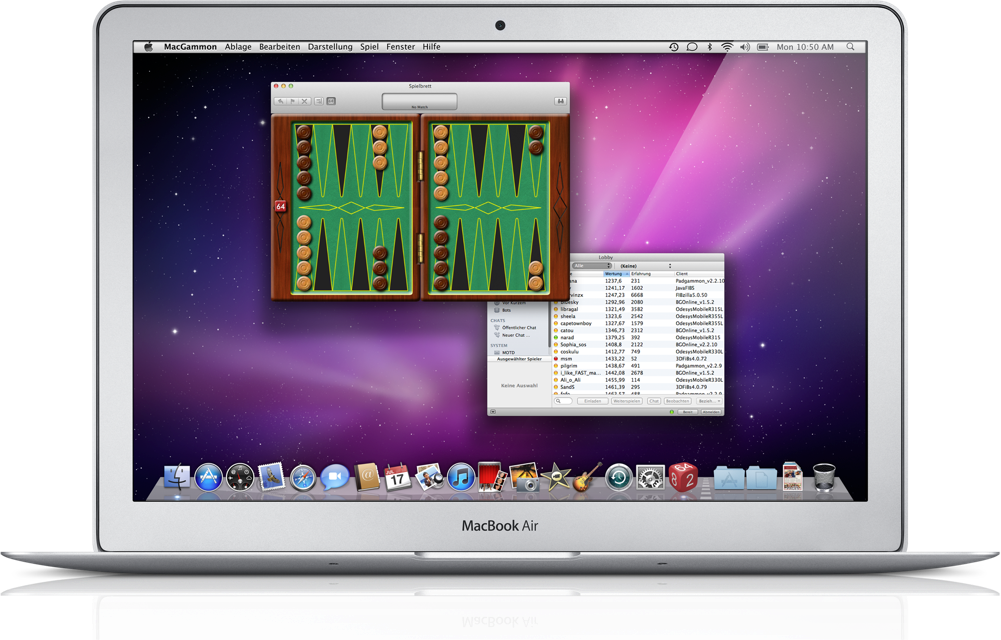1001x640 pixels.
Task: Open Mail stamp icon in the Dock
Action: point(271,477)
